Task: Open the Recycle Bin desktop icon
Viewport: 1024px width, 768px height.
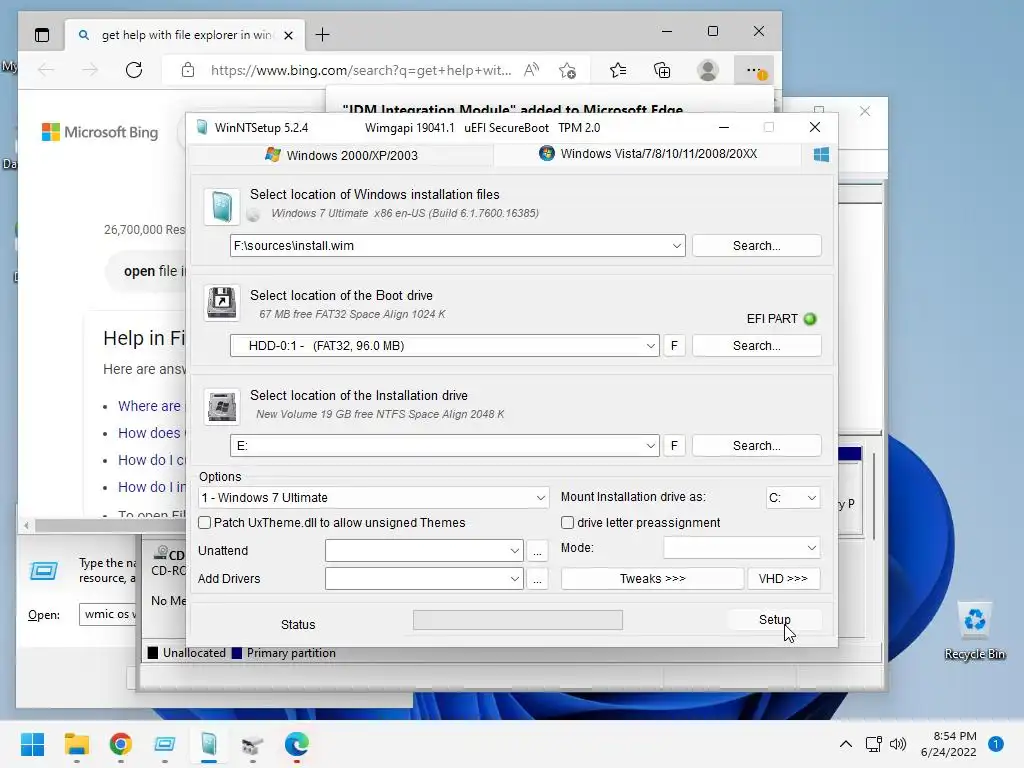Action: coord(974,631)
